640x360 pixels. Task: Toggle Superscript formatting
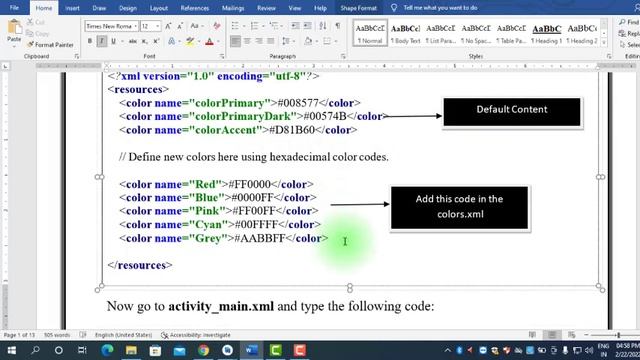tap(156, 41)
